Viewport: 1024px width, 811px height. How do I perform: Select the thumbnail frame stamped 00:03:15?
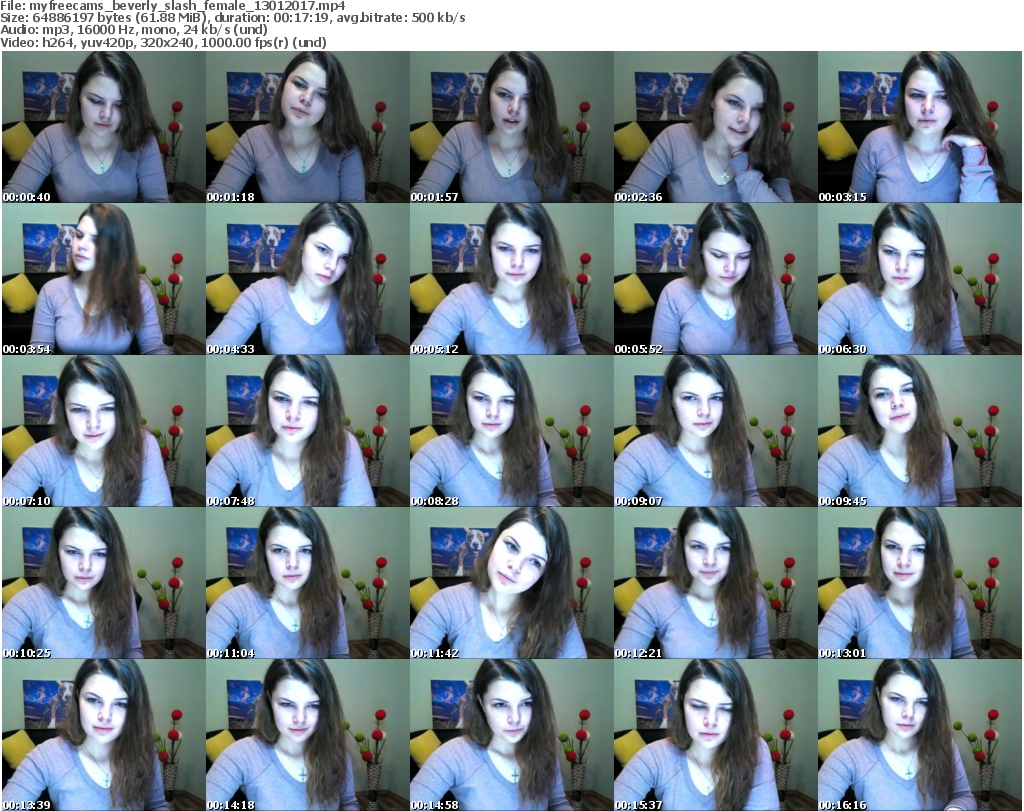click(x=920, y=127)
